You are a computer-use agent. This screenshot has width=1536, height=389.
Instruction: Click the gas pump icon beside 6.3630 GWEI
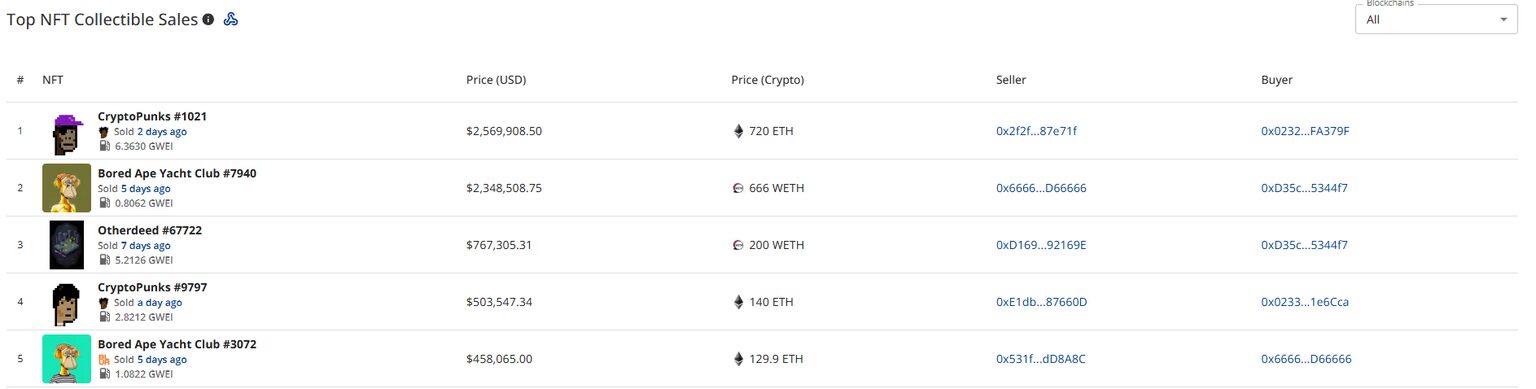[104, 145]
